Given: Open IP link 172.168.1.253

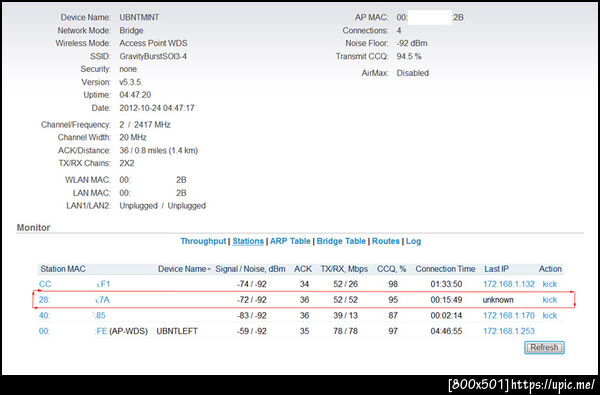Looking at the screenshot, I should (x=509, y=331).
